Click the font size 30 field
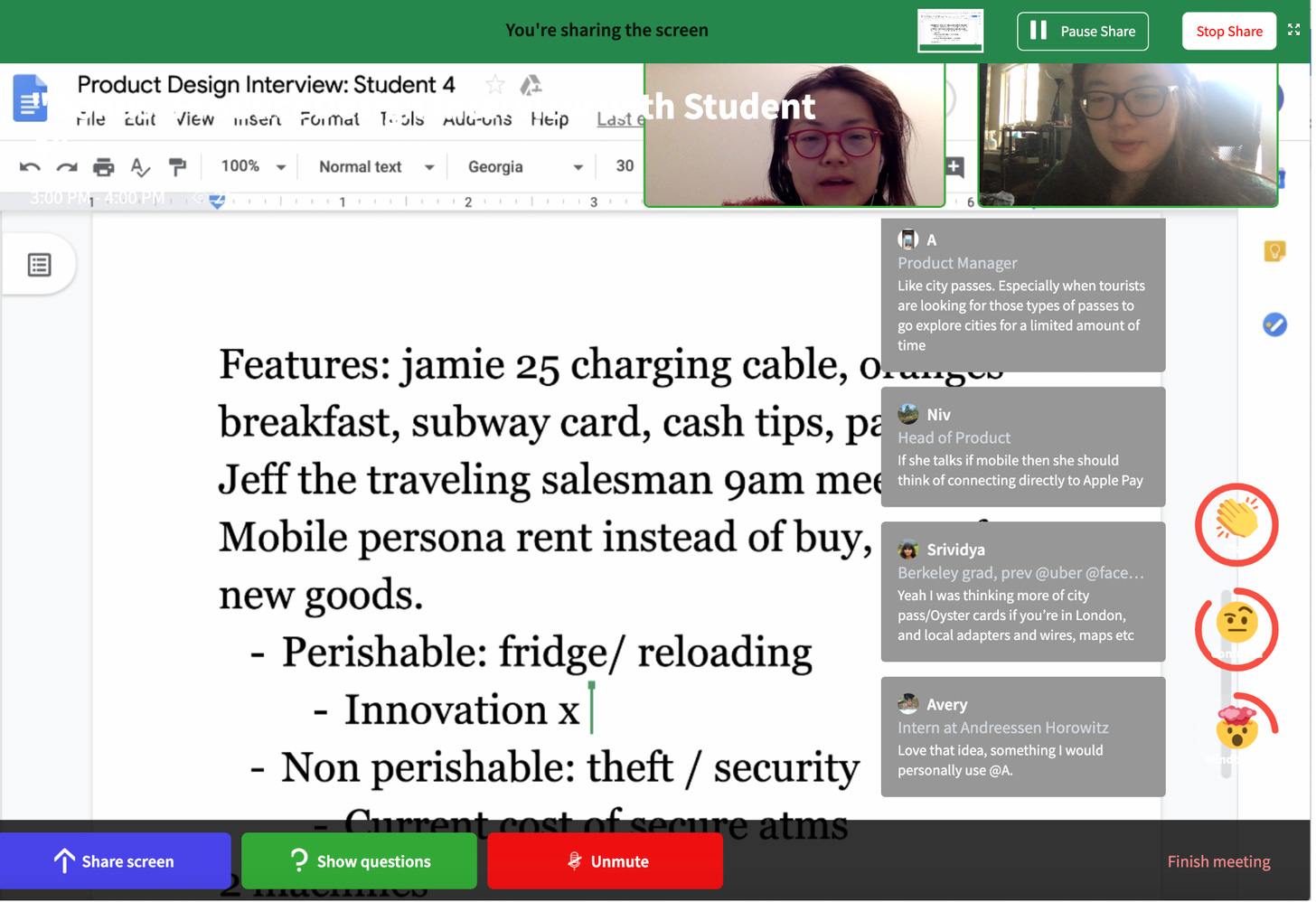 click(x=625, y=166)
